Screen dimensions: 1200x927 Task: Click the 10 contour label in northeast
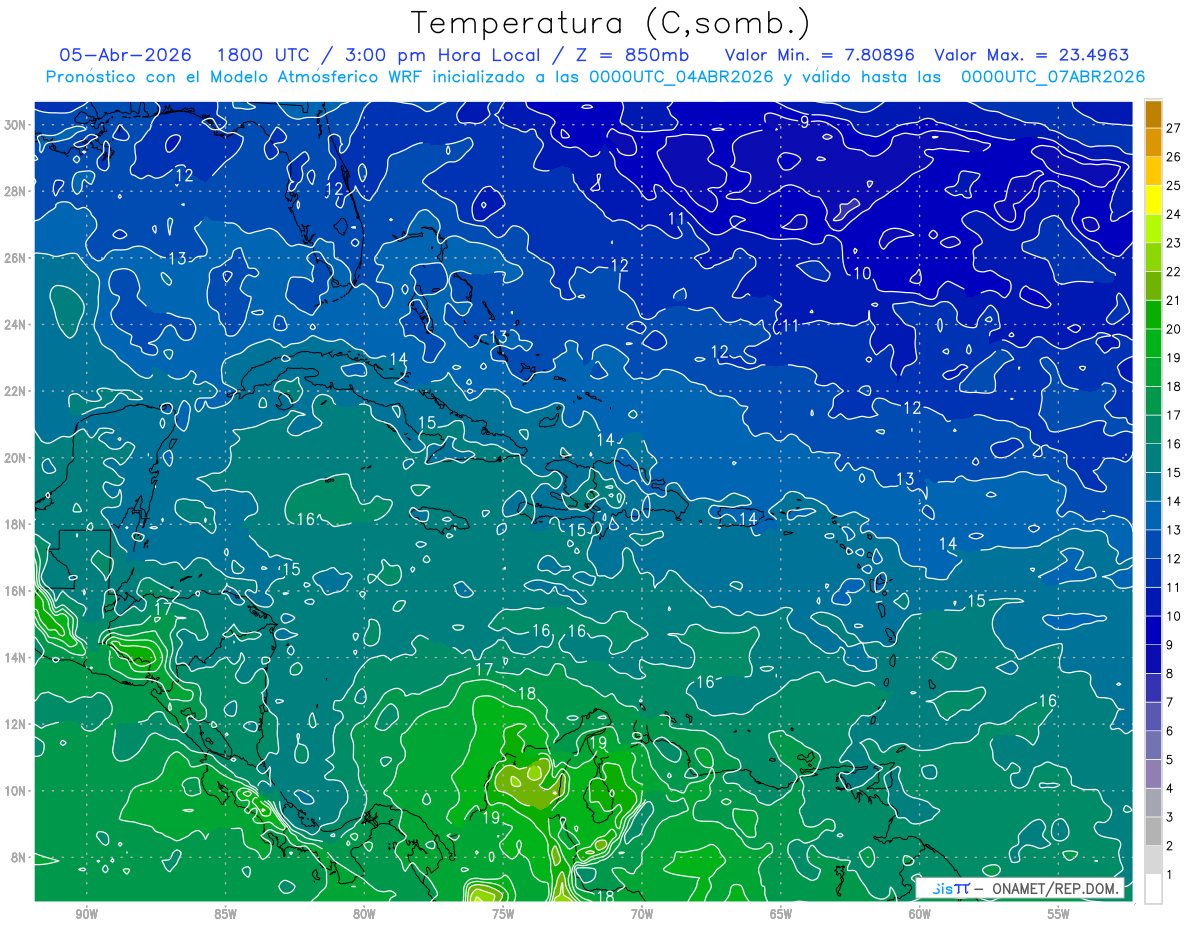click(x=861, y=273)
